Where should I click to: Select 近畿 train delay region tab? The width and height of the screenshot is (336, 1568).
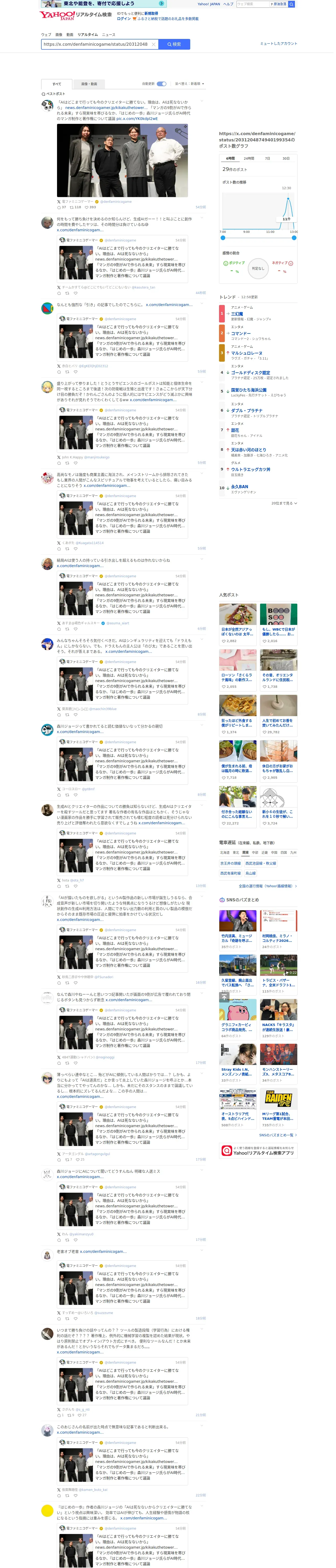(x=265, y=853)
